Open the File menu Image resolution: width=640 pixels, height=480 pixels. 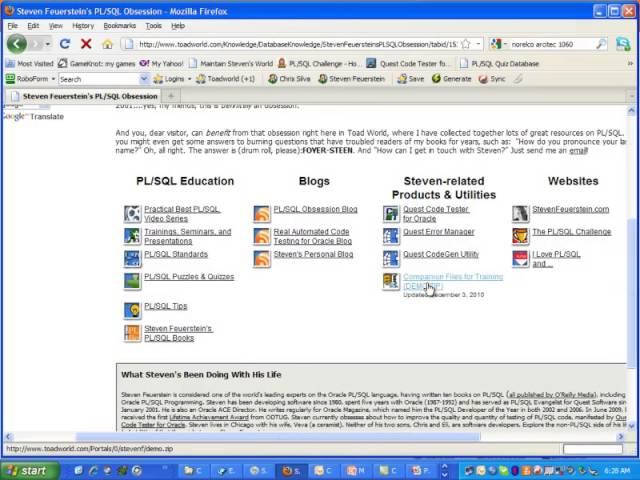tap(13, 26)
